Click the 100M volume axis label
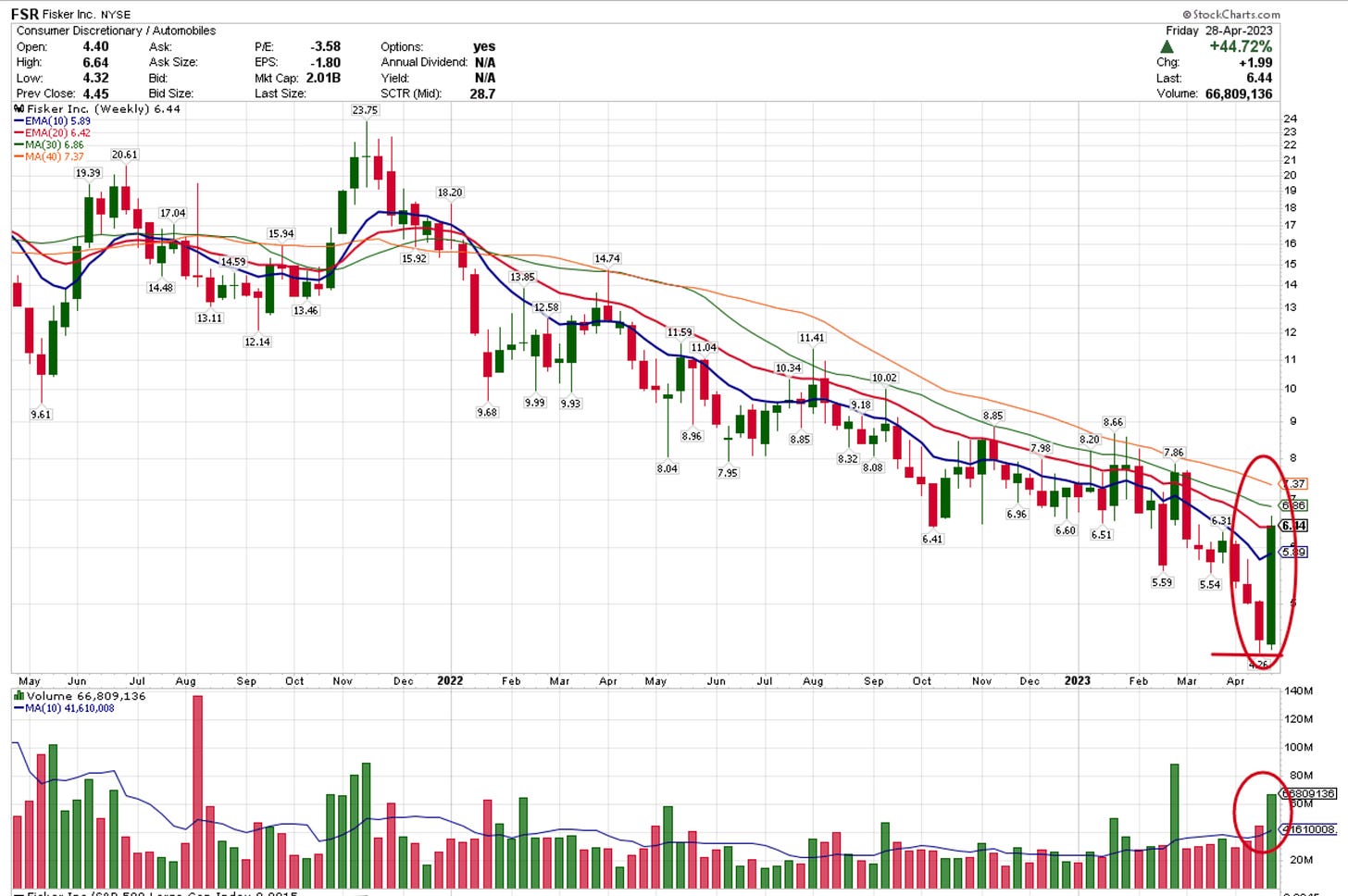The height and width of the screenshot is (896, 1348). (x=1299, y=747)
